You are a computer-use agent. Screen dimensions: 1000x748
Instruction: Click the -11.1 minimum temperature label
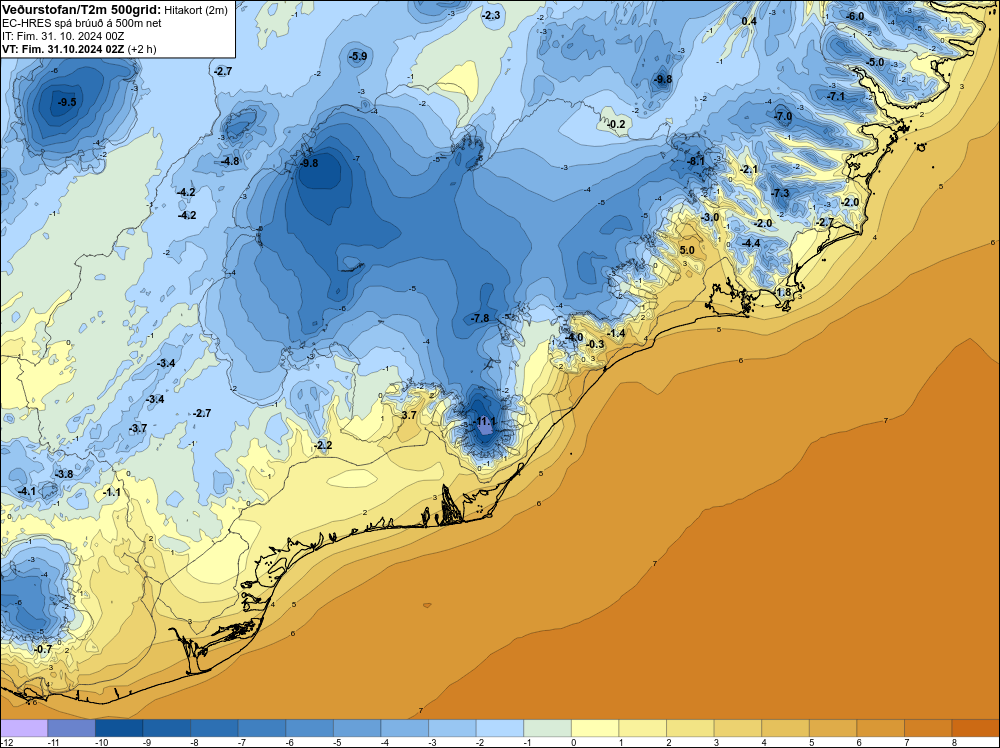[485, 421]
